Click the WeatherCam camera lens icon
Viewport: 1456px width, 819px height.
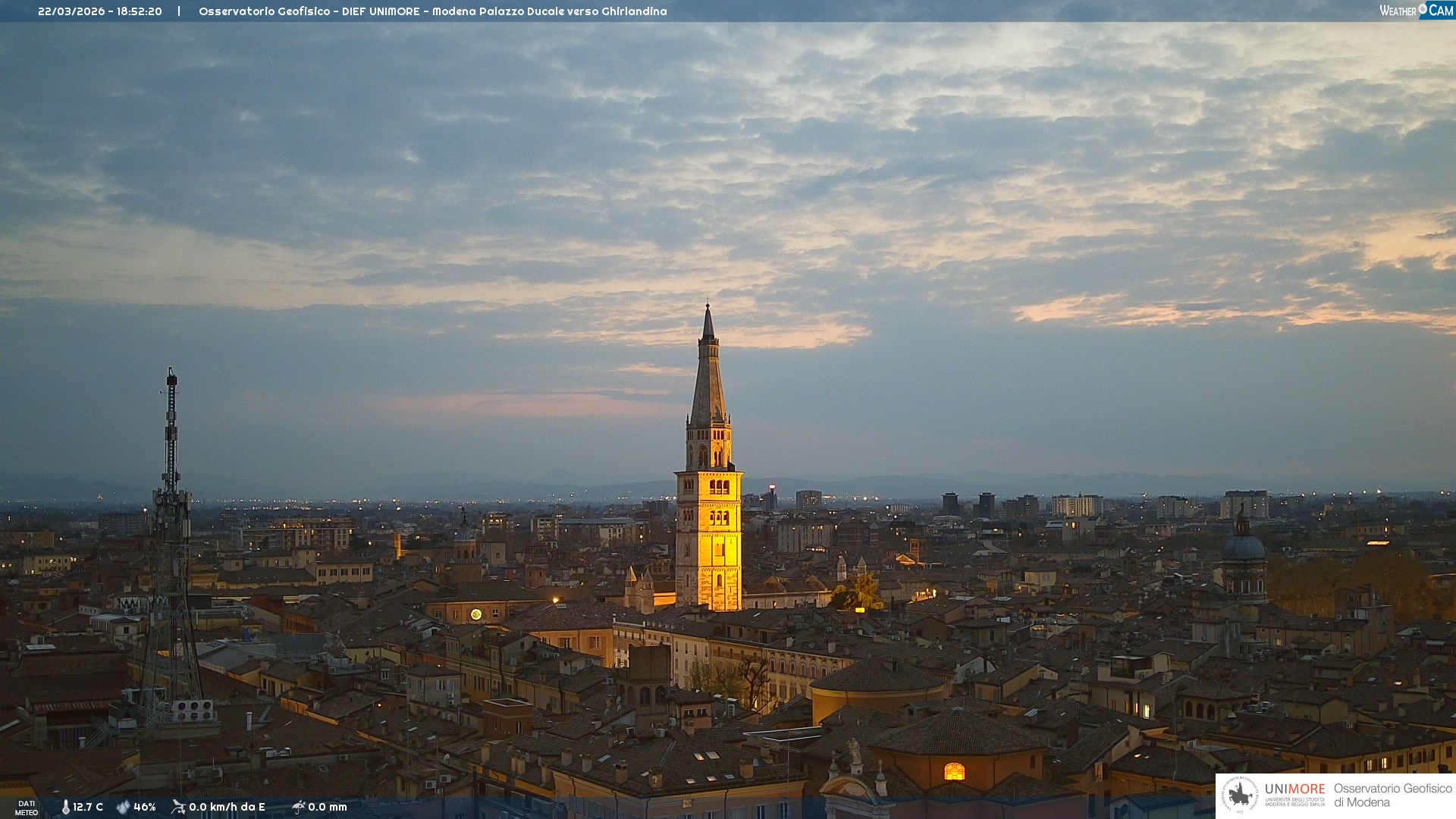[1423, 9]
